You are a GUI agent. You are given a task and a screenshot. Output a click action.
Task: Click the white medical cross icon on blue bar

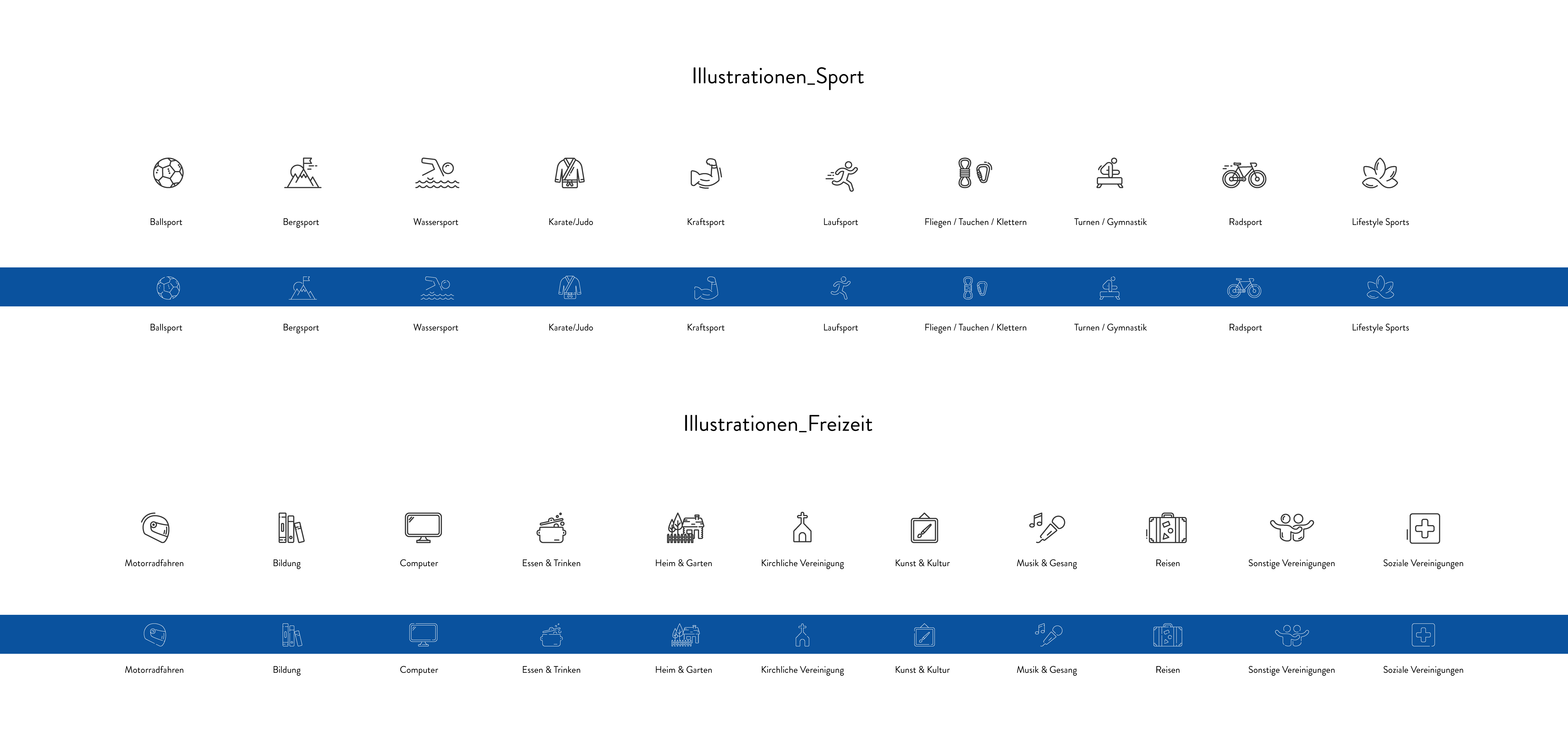pos(1423,635)
